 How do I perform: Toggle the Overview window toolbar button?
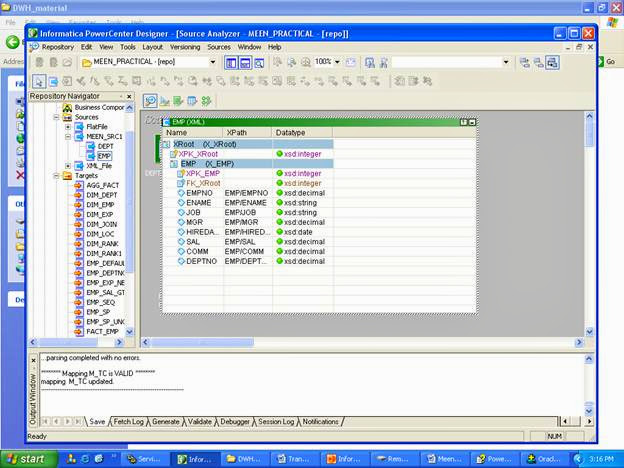(259, 62)
